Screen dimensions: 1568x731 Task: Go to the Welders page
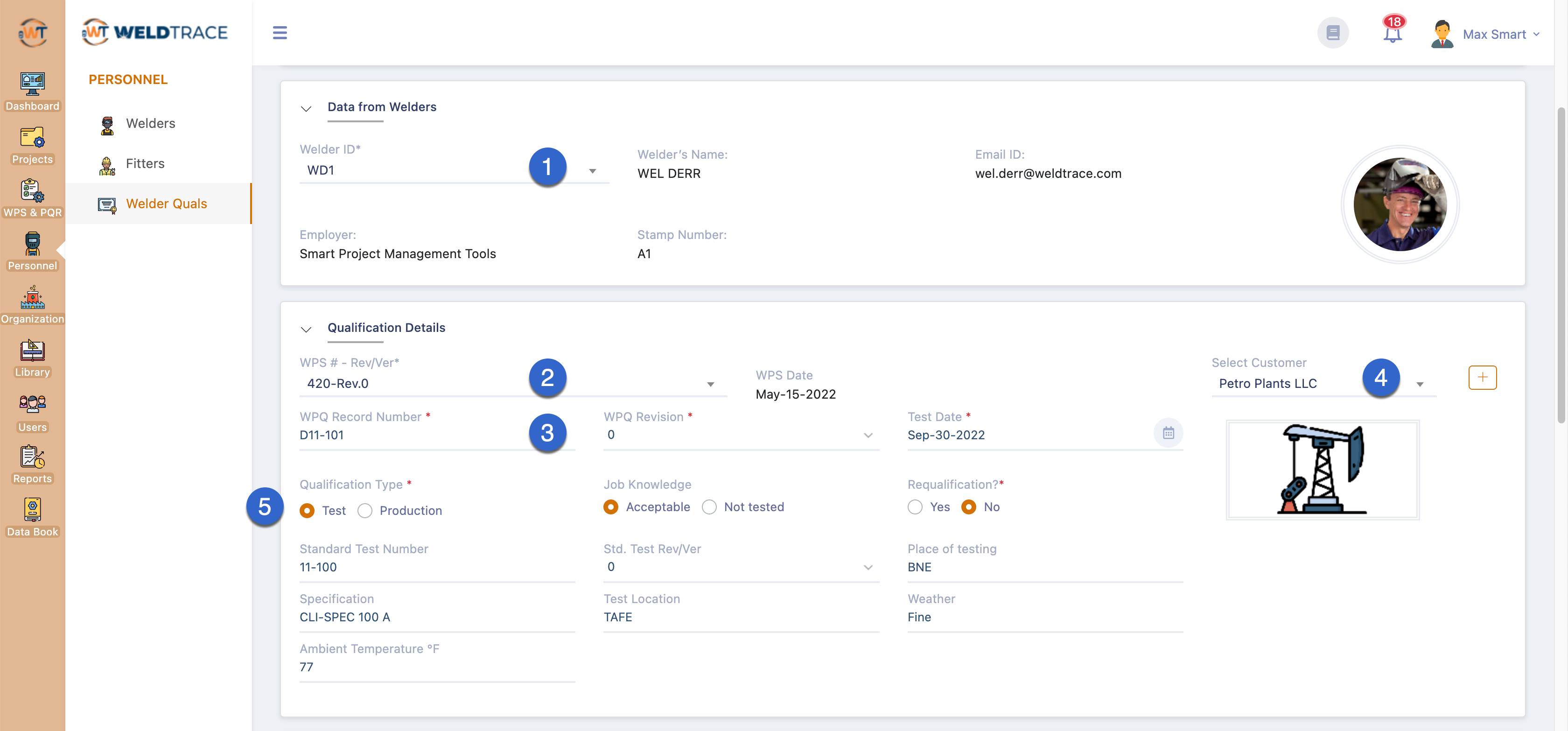coord(150,124)
